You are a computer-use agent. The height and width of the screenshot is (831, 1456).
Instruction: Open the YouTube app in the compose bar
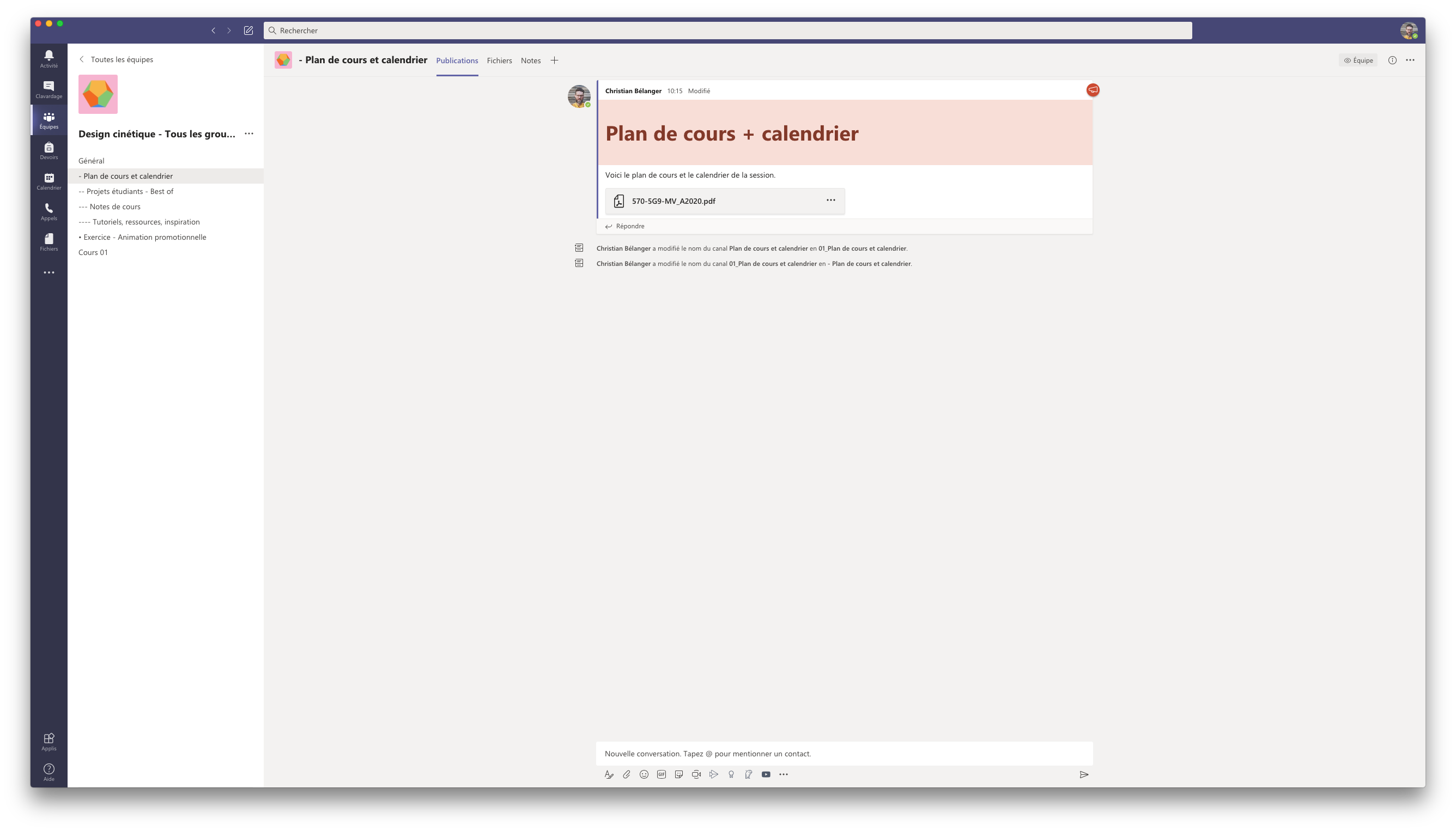[766, 774]
